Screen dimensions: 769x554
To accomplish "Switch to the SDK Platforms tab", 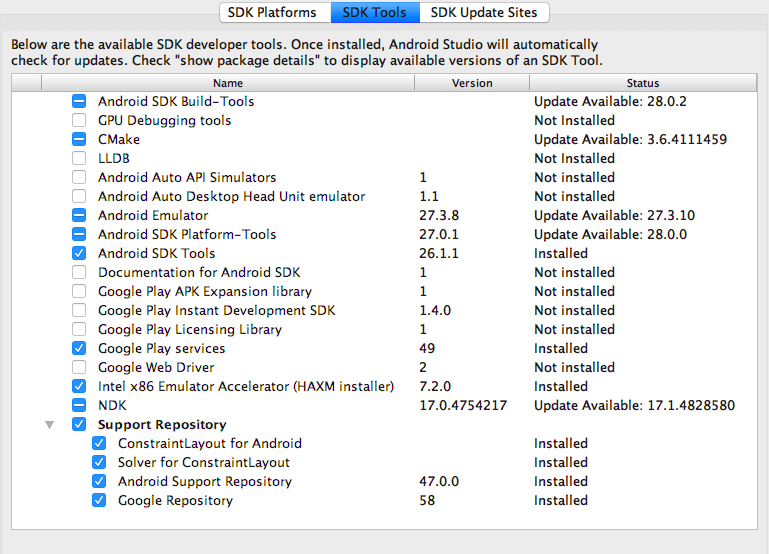I will pos(275,12).
